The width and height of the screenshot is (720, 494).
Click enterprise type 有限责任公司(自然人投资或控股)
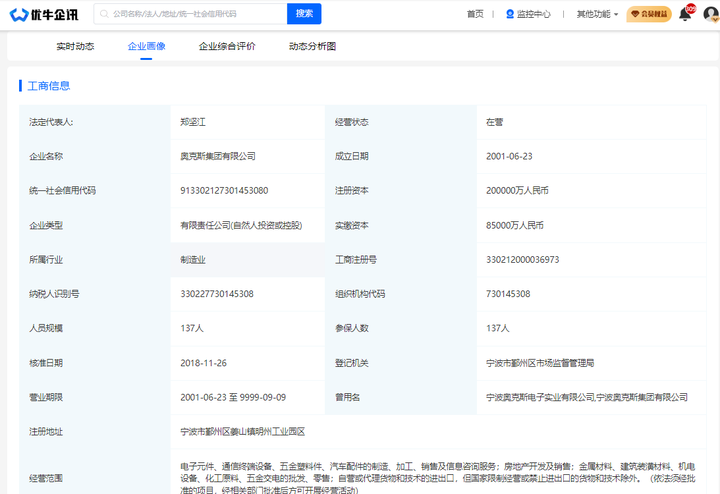point(241,225)
